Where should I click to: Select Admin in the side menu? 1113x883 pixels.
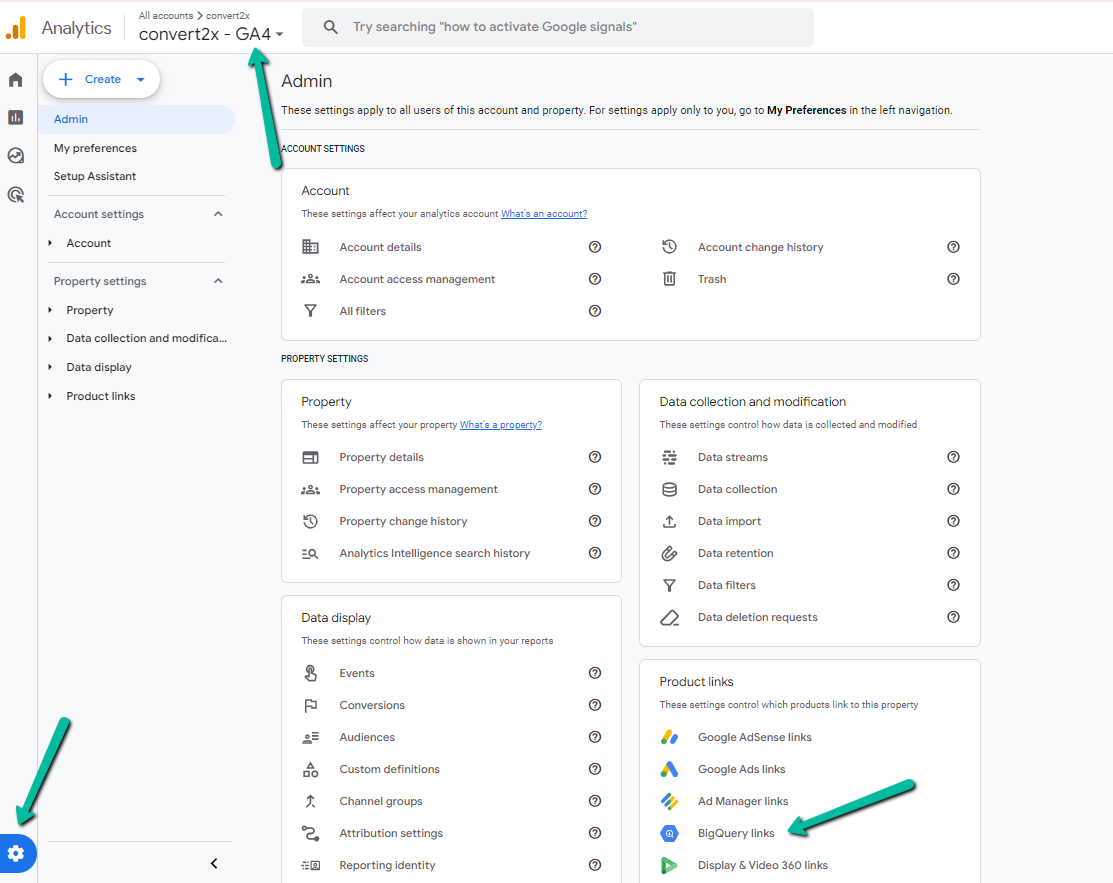[136, 119]
